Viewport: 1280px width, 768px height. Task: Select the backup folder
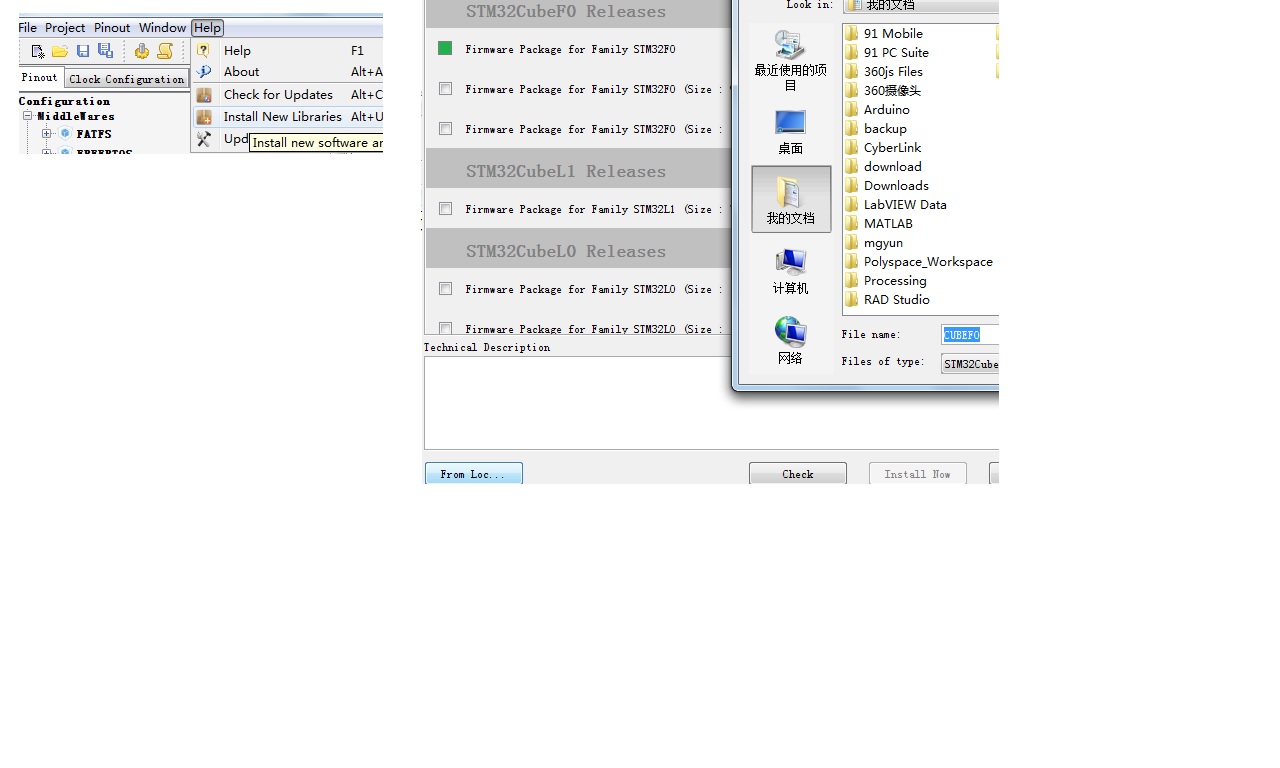(876, 129)
